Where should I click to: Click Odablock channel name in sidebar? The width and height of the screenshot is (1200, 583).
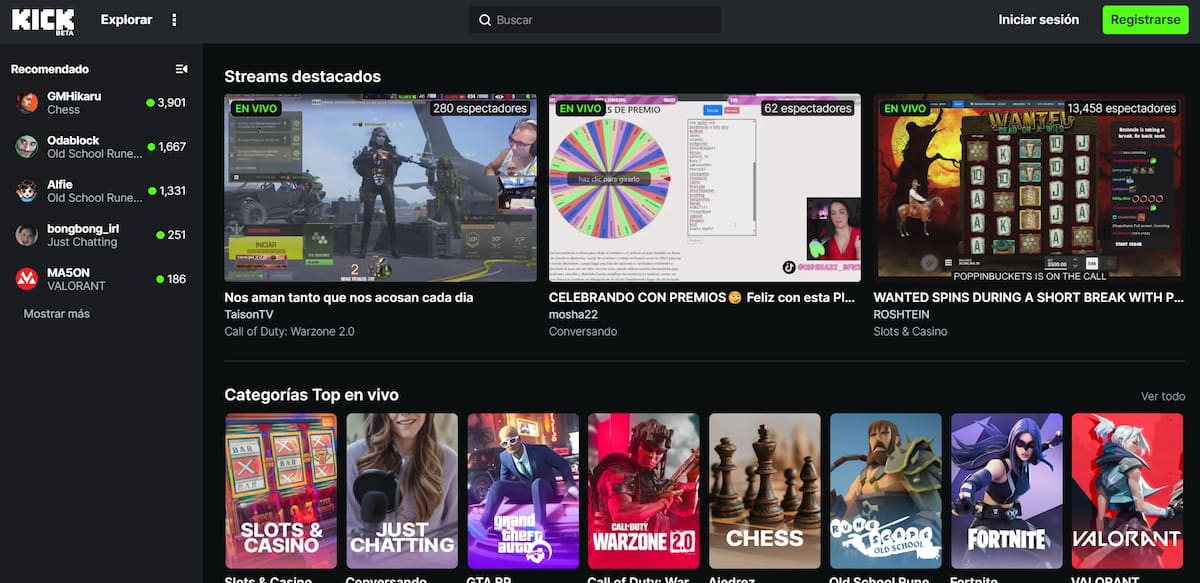click(73, 141)
